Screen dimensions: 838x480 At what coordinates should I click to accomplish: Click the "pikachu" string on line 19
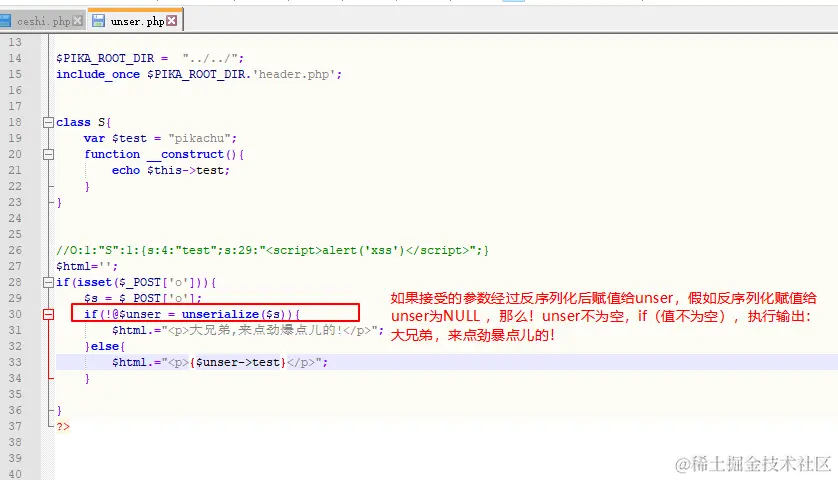click(200, 138)
